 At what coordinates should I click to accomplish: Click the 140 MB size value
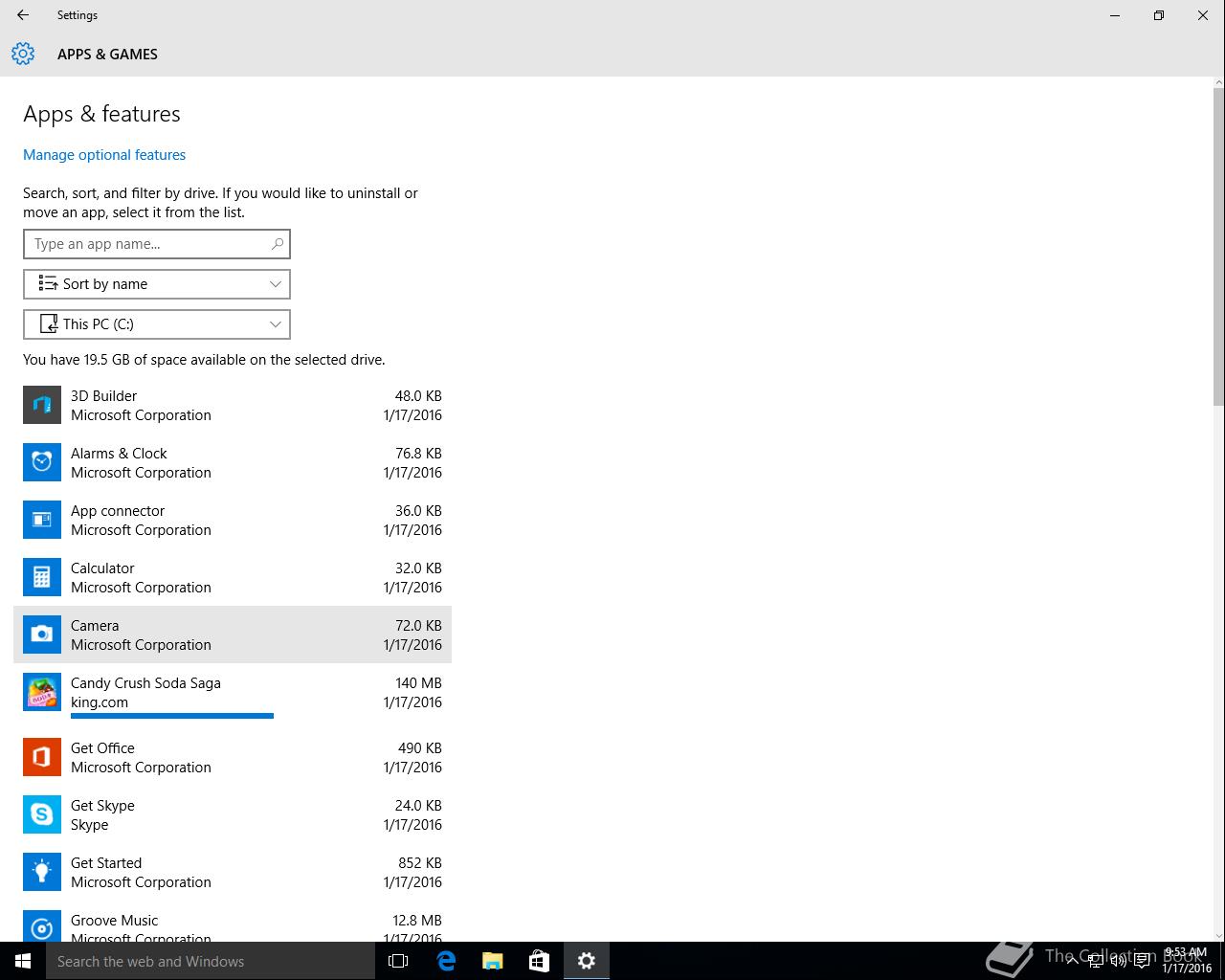pos(418,683)
